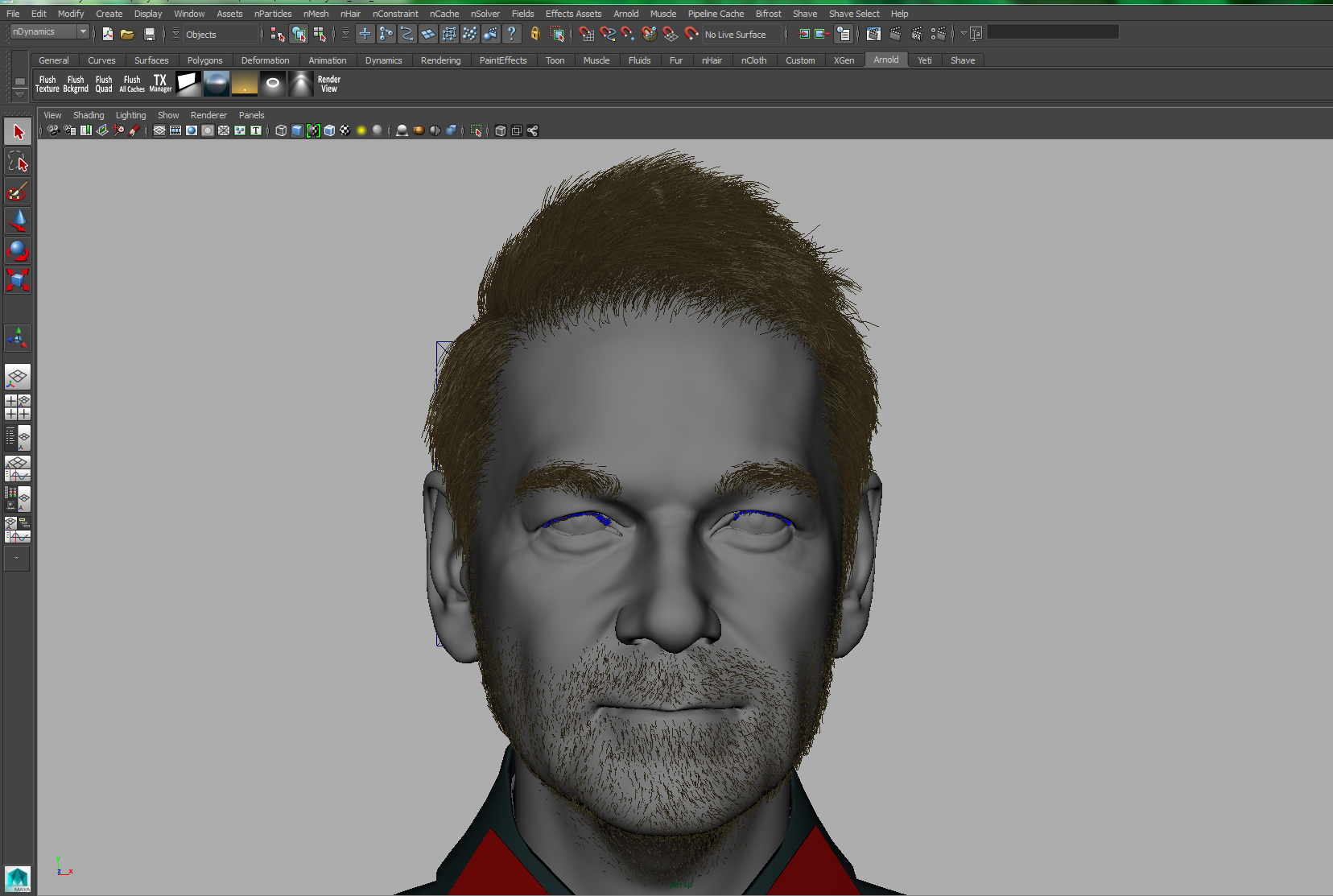Click the No Live Surface field
1333x896 pixels.
[741, 34]
